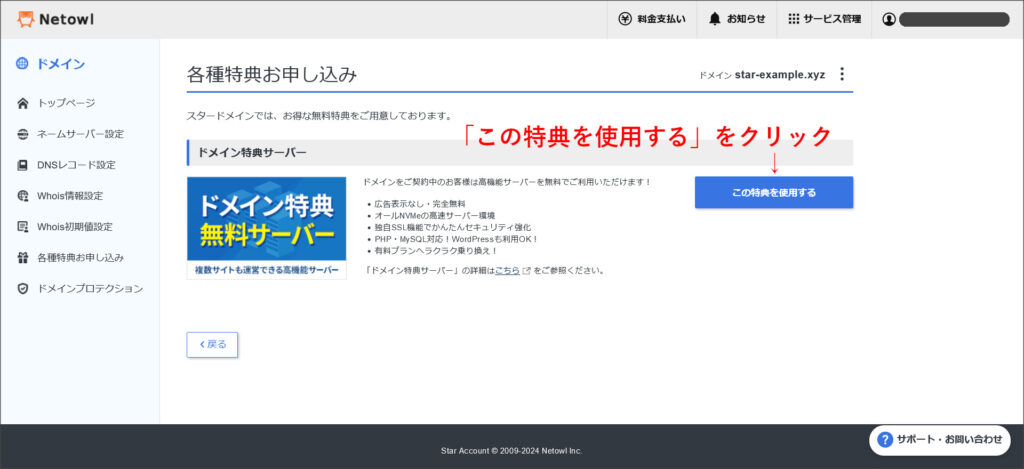Click the star-example.xyz domain name
The width and height of the screenshot is (1024, 469).
pyautogui.click(x=780, y=74)
